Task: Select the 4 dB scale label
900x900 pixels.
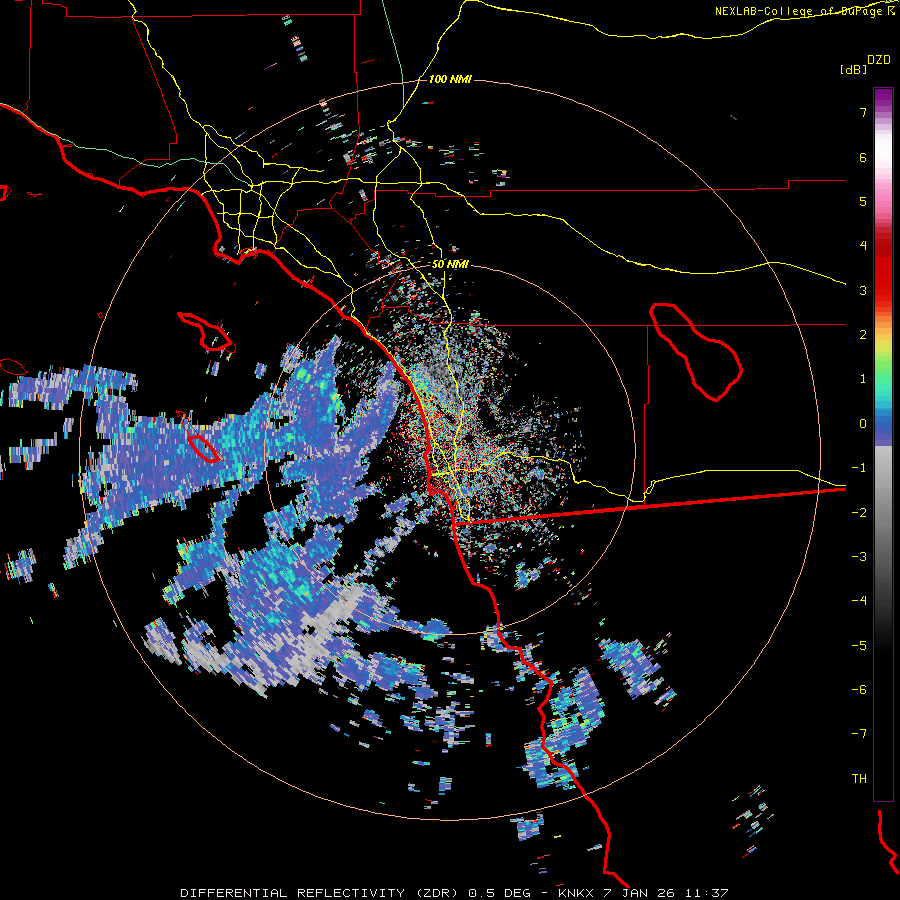Action: click(x=863, y=246)
